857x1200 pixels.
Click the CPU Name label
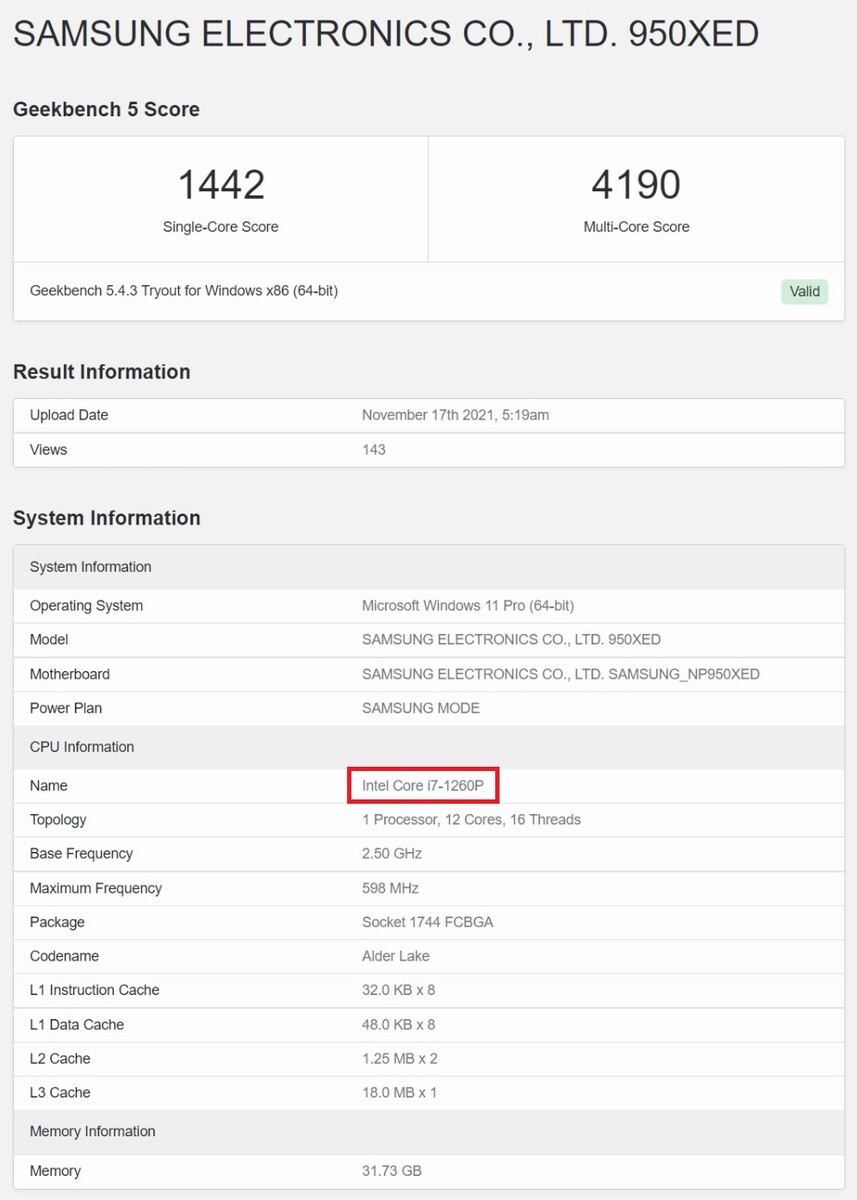49,786
